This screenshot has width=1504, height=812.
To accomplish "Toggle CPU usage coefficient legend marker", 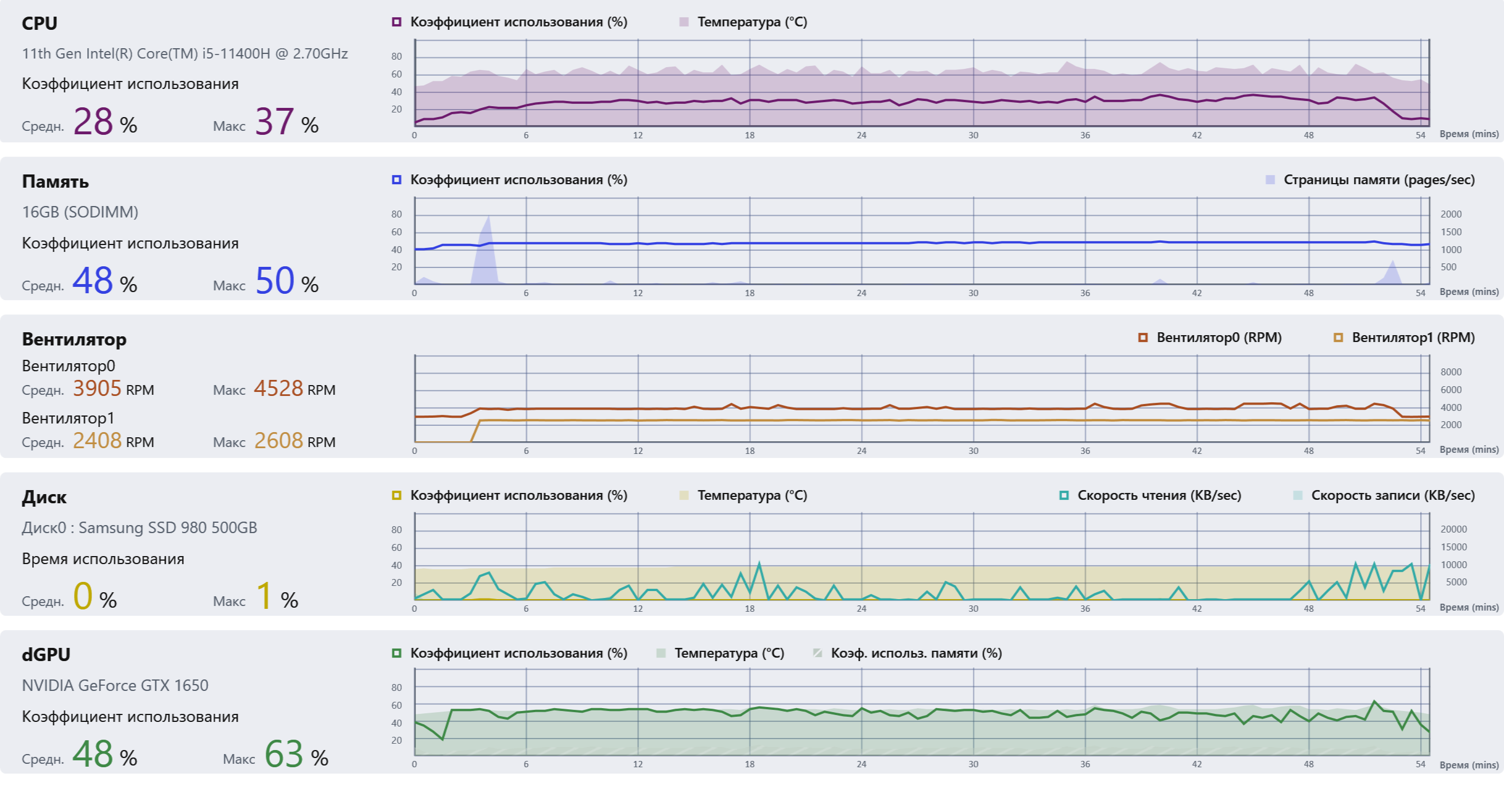I will [x=397, y=22].
